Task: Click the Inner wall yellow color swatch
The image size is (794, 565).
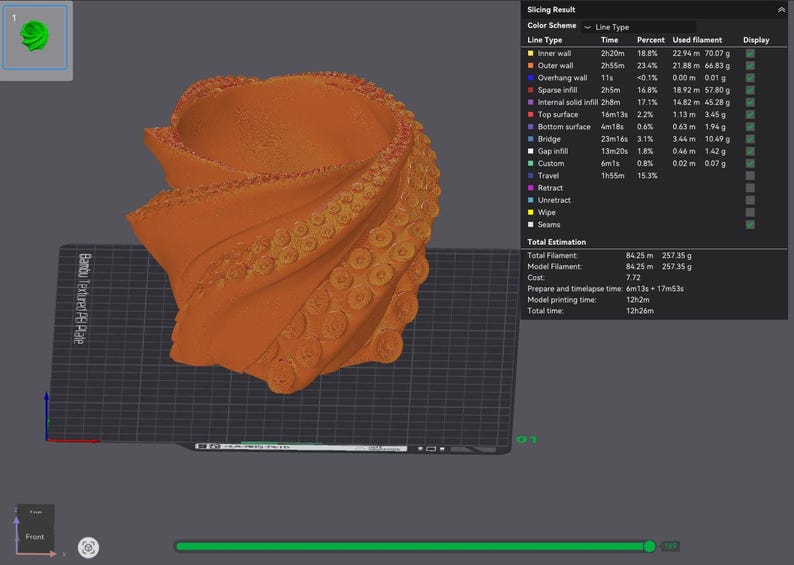Action: pyautogui.click(x=531, y=53)
